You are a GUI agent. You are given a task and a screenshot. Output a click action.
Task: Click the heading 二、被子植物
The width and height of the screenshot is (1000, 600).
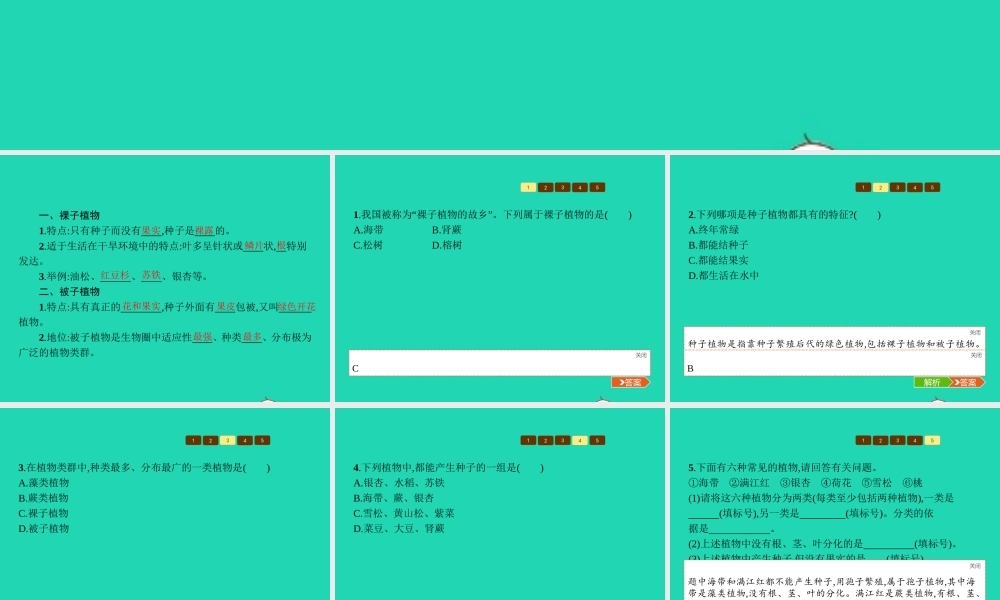click(69, 292)
